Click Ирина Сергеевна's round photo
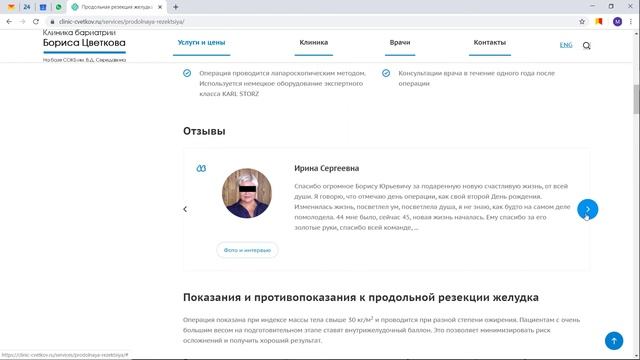 point(247,193)
